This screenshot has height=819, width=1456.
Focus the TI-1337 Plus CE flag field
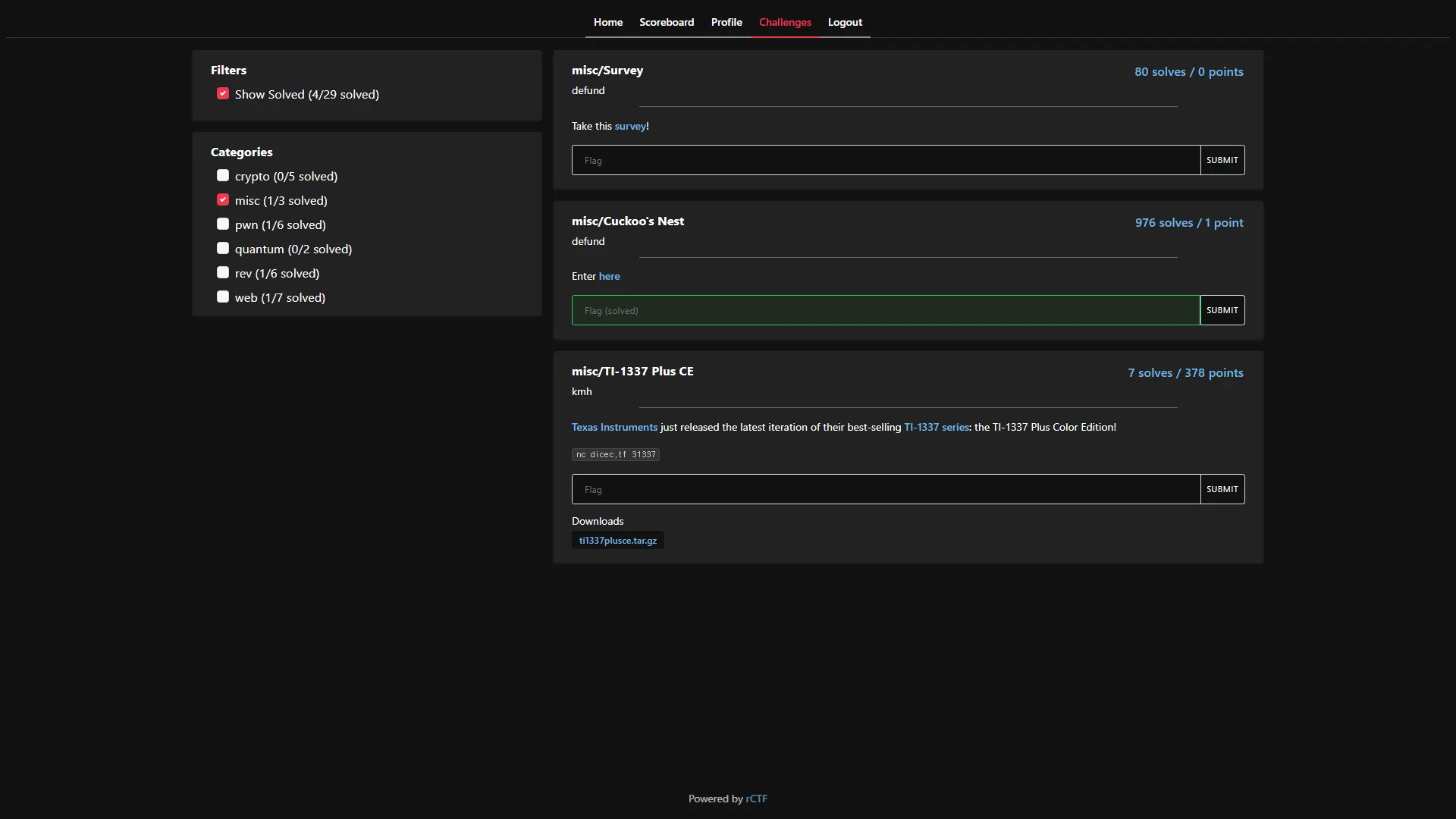[885, 489]
